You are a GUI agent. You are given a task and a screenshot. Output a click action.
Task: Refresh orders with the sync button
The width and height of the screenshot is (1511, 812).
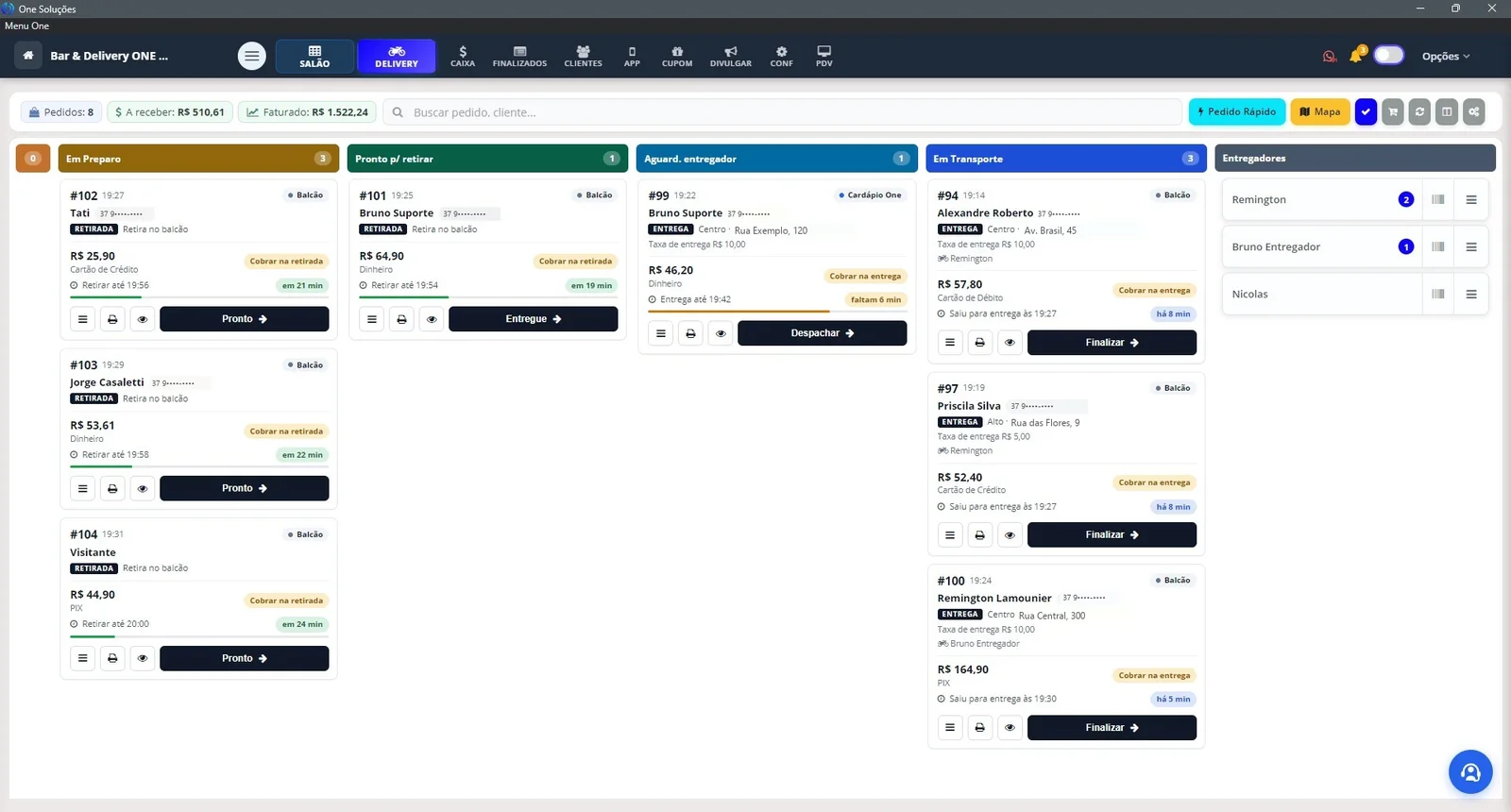[x=1419, y=111]
